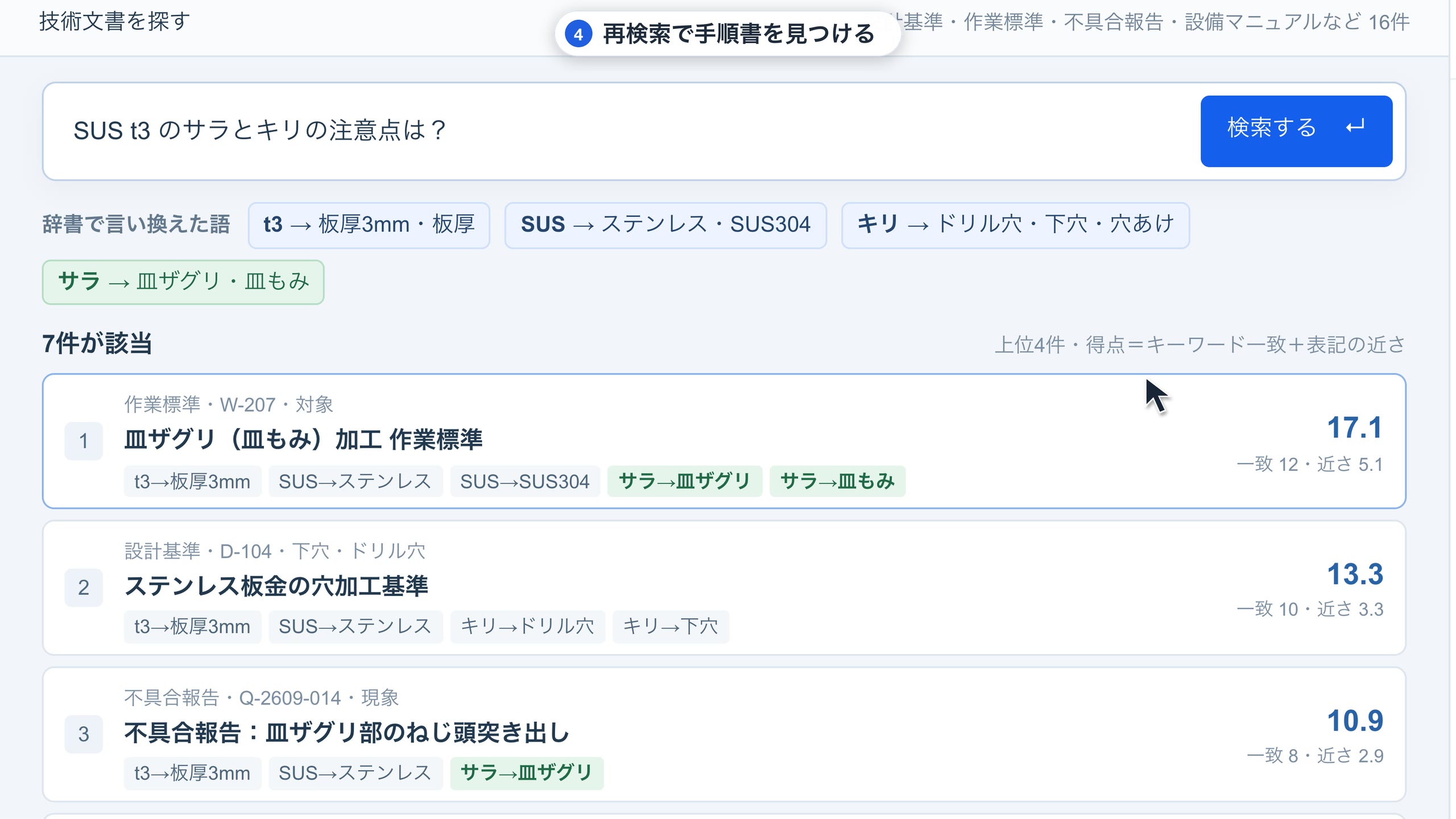Click the SUS → ステンレス・SUS304 synonym chip

(x=665, y=225)
